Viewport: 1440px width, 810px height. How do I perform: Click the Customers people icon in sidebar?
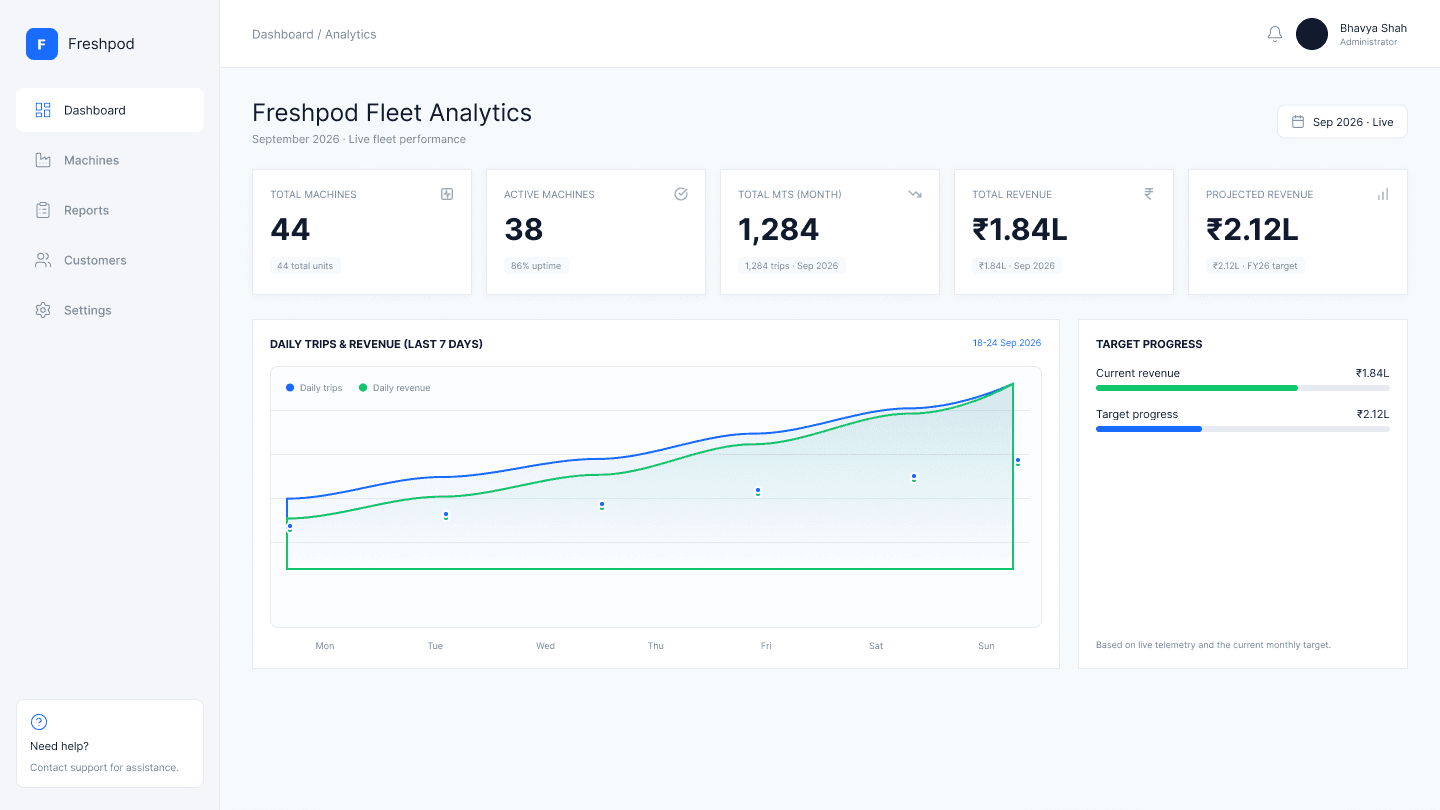point(43,260)
